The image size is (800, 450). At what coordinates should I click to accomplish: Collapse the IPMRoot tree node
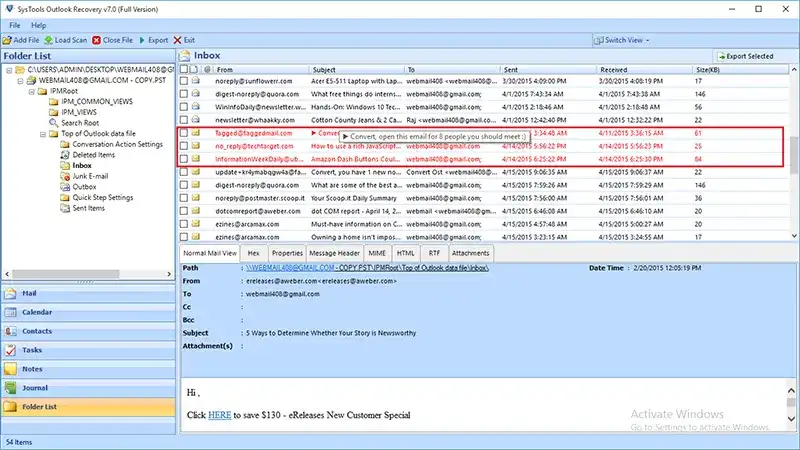click(x=31, y=91)
